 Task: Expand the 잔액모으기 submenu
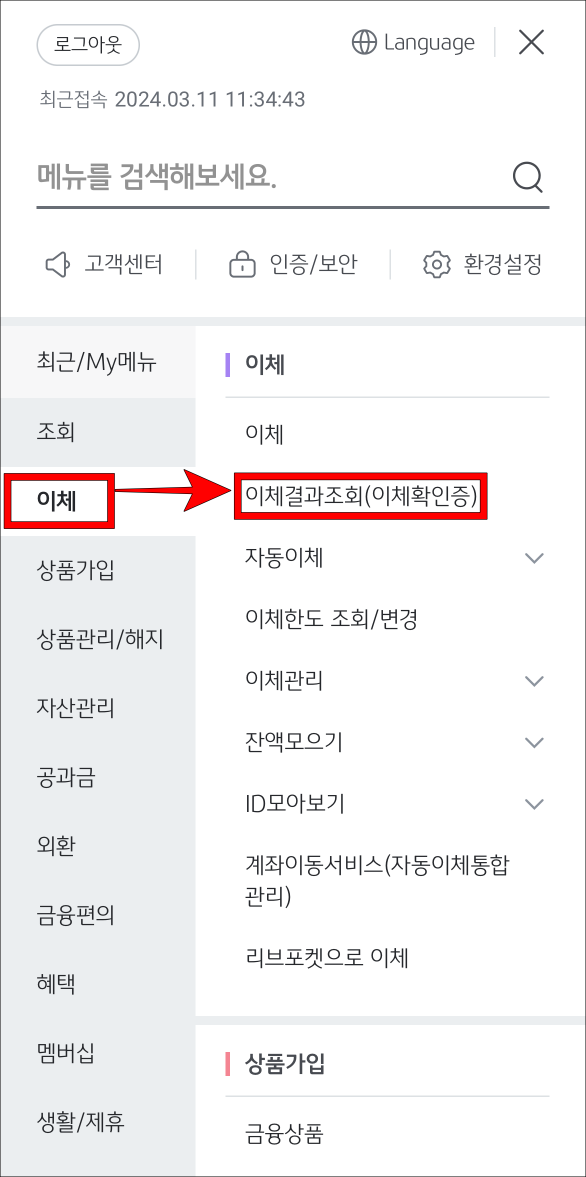[535, 742]
